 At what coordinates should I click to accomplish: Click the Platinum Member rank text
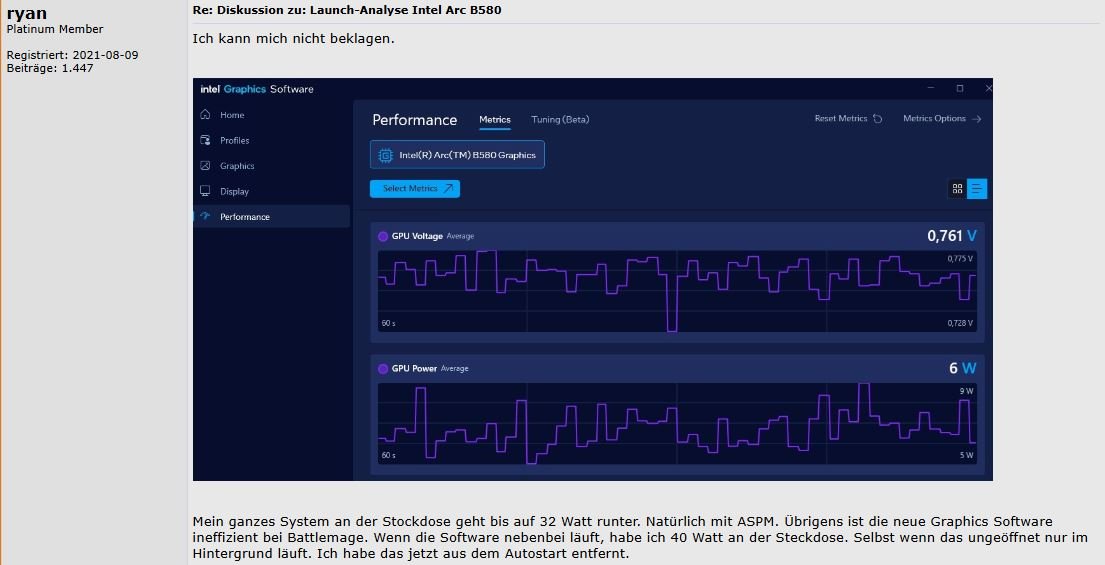[x=55, y=30]
